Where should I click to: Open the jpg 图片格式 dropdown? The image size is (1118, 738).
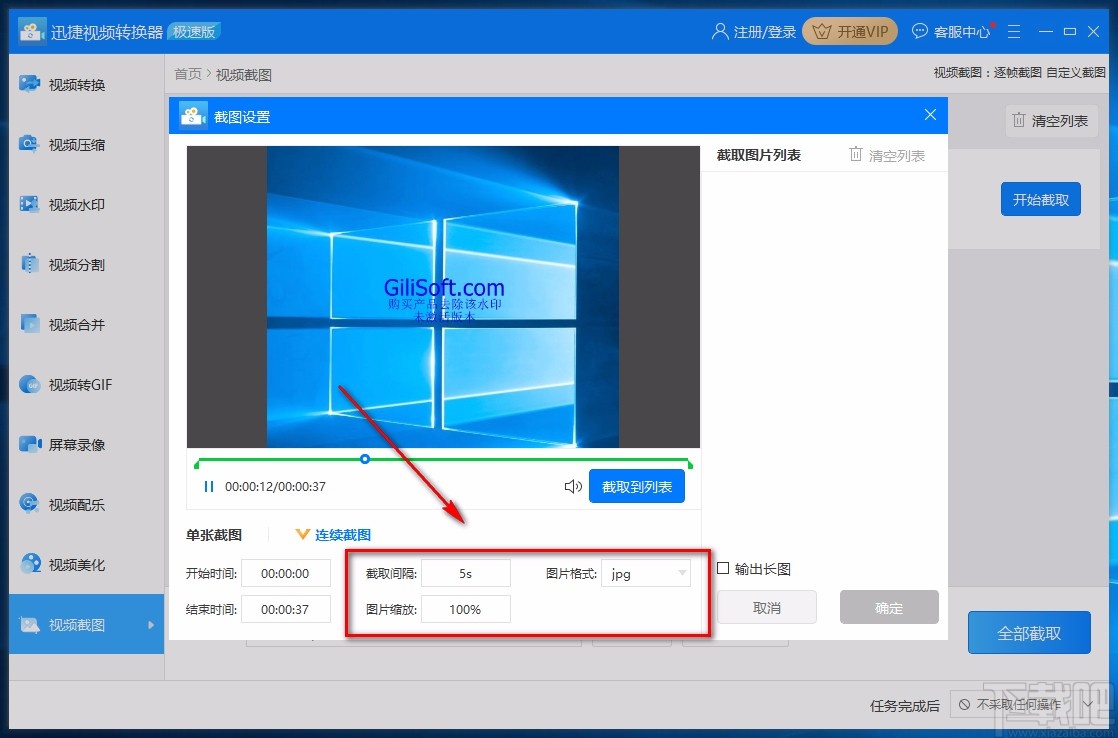point(646,573)
